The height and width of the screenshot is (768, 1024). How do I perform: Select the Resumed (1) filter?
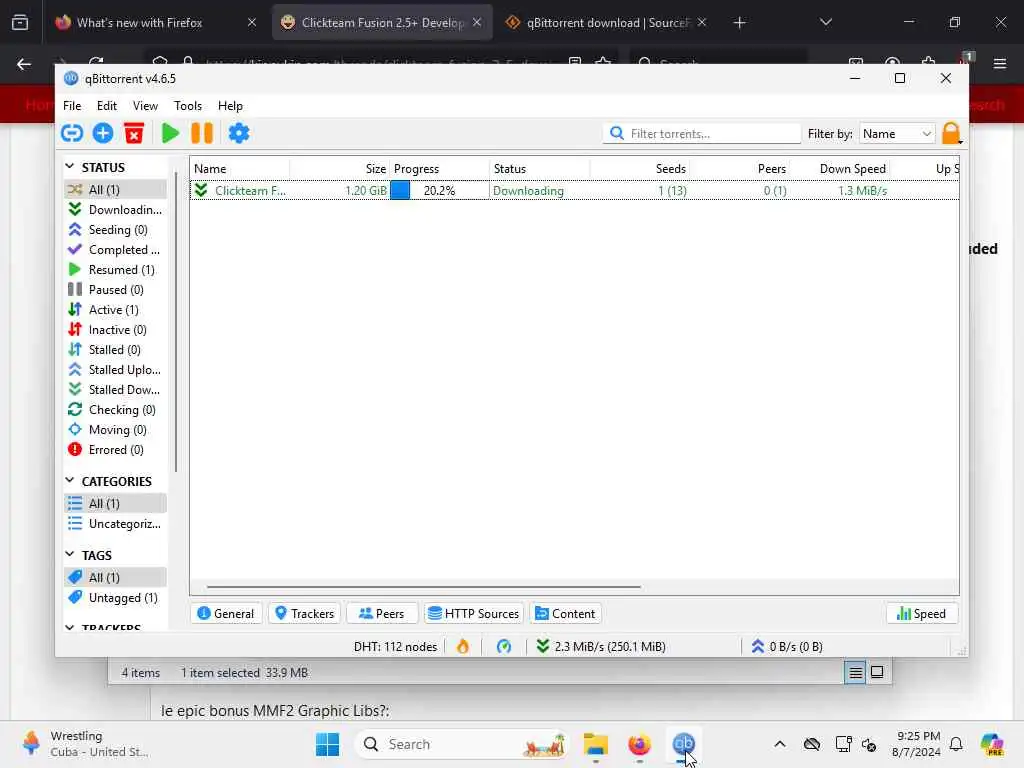pos(115,270)
